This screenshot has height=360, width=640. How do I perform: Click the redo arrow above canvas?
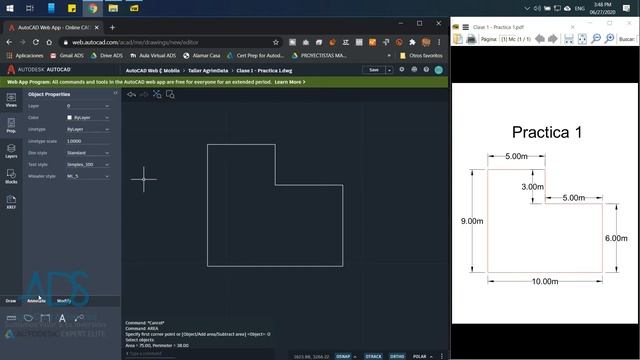click(x=144, y=94)
